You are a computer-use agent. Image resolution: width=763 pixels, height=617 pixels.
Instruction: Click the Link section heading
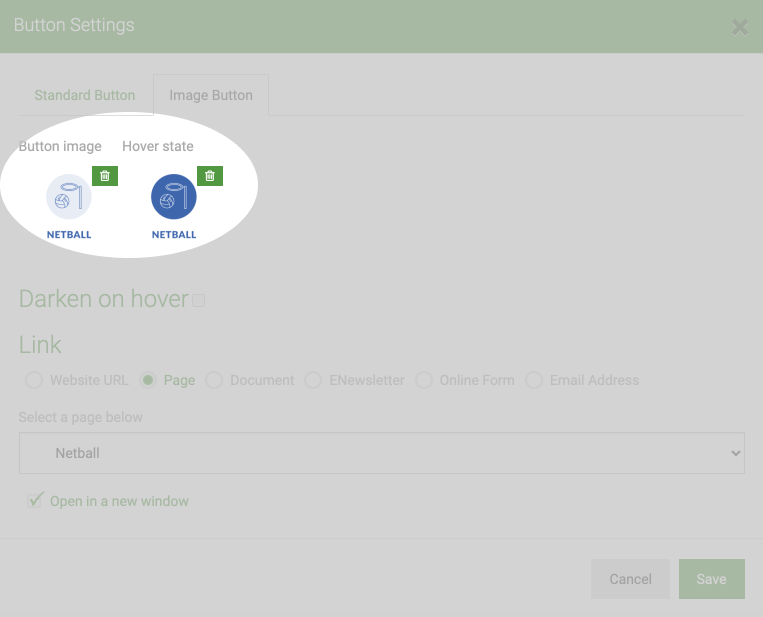pyautogui.click(x=40, y=345)
